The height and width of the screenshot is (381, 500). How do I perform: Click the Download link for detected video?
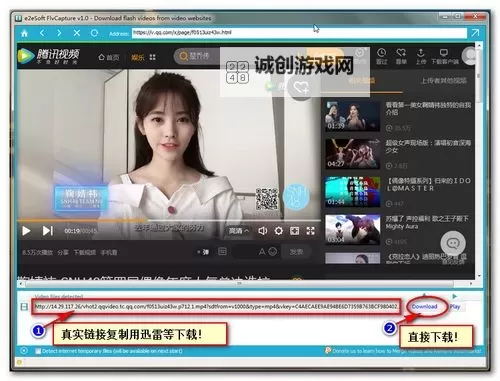(424, 306)
